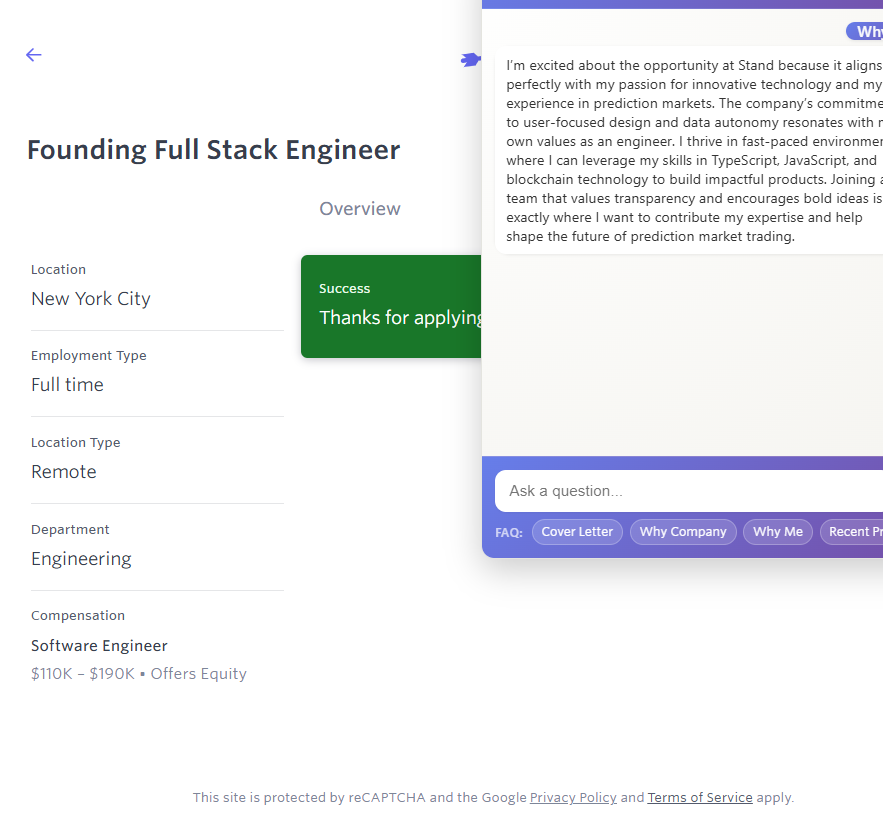Choose the Why Me FAQ chip

[x=777, y=532]
